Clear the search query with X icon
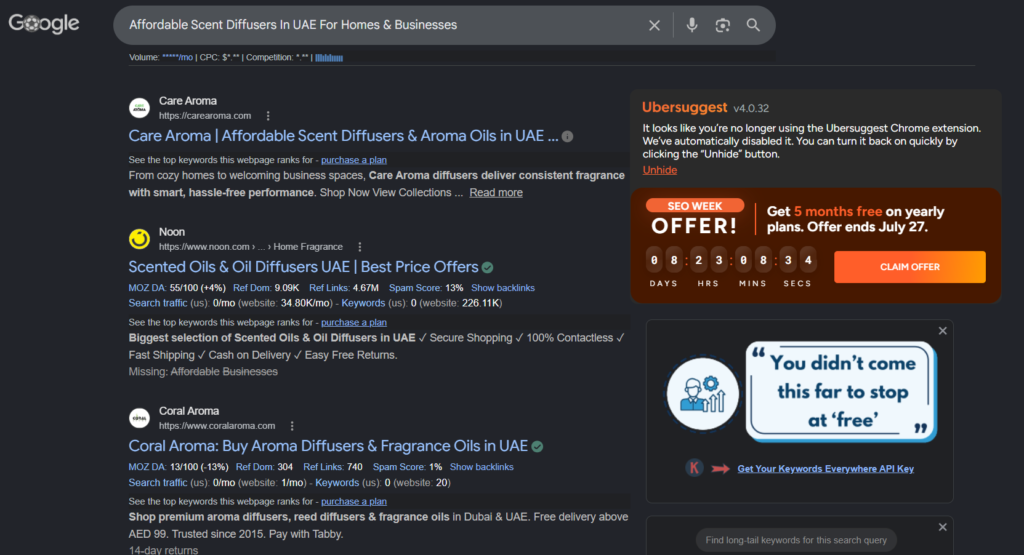Image resolution: width=1024 pixels, height=555 pixels. tap(654, 25)
